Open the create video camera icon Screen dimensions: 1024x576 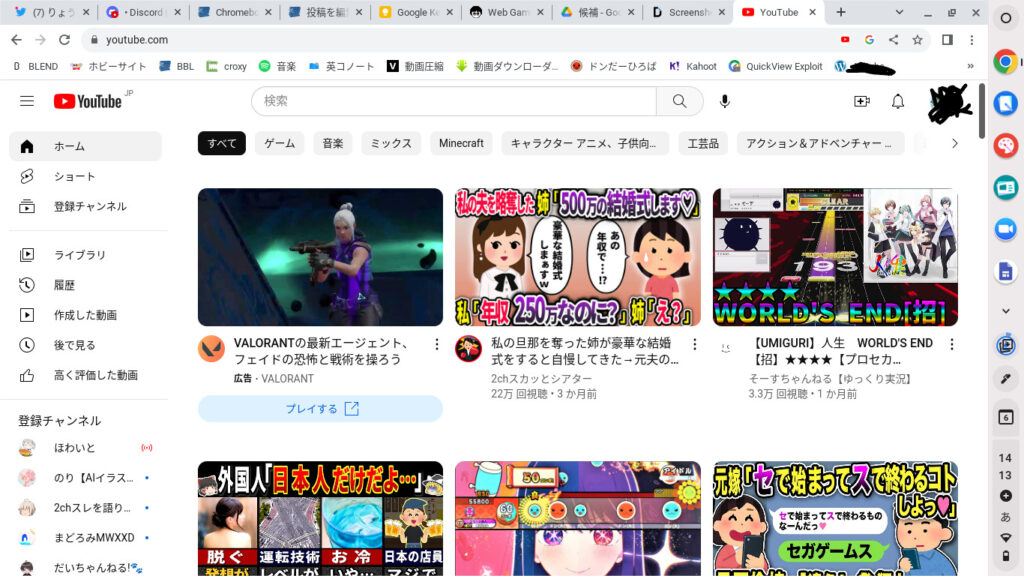(861, 101)
